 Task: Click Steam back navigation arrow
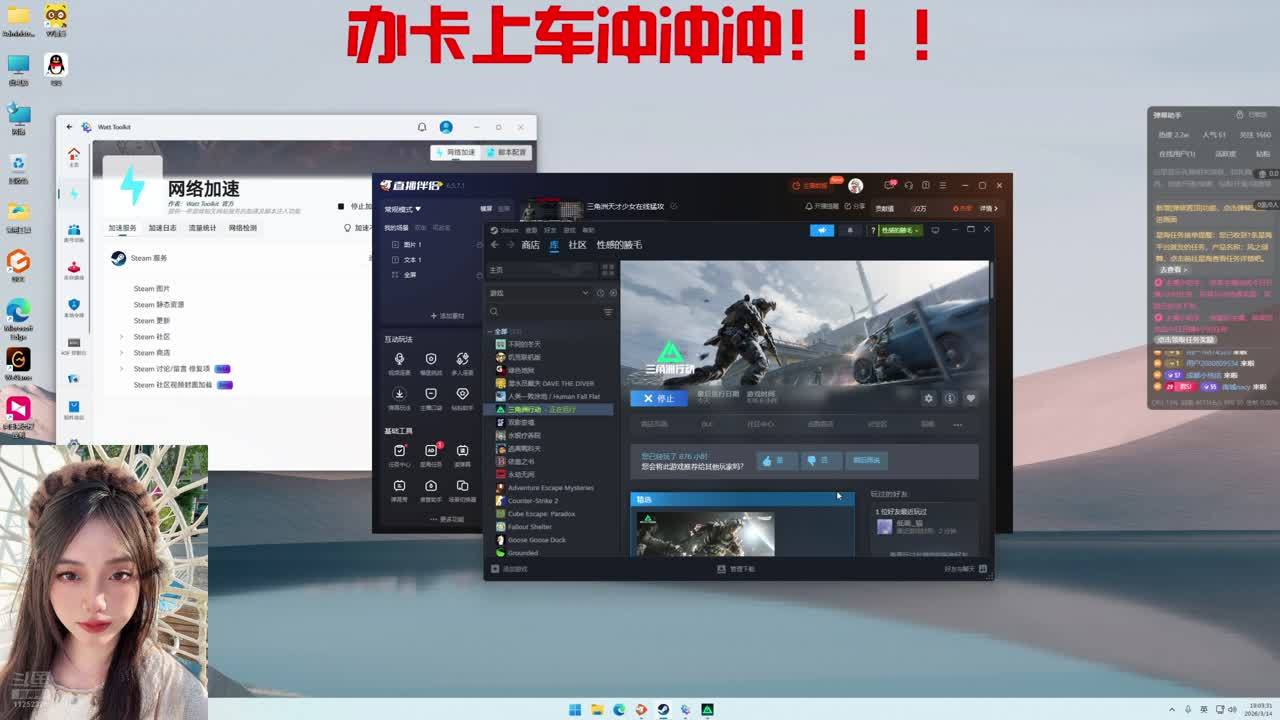tap(495, 245)
